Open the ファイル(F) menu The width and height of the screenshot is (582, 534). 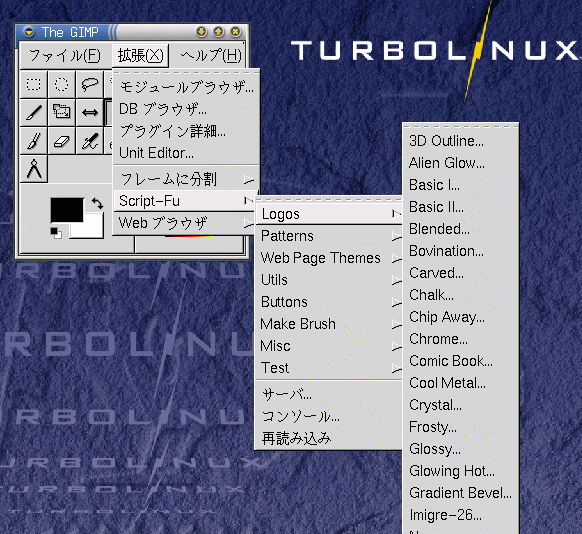65,56
